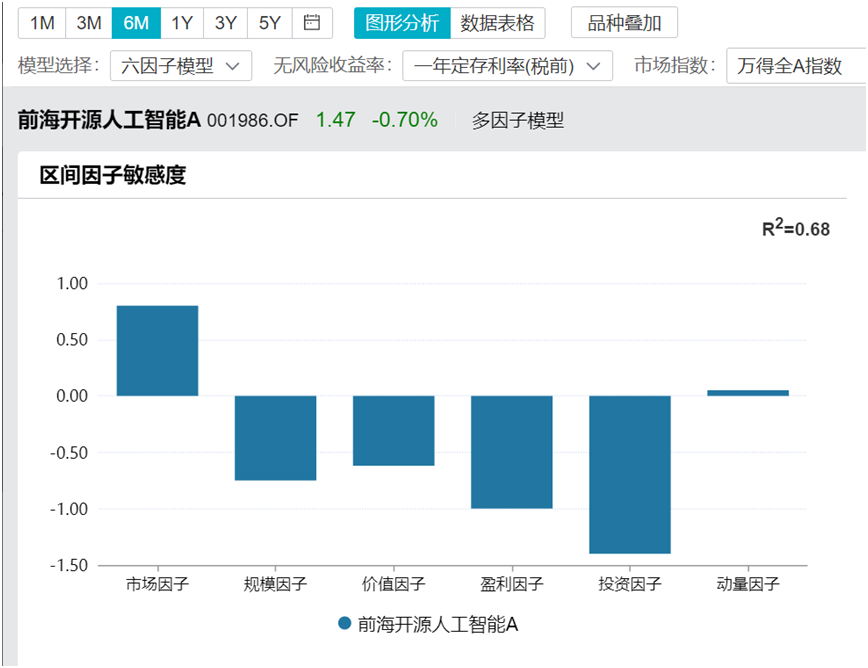Expand the 无风险收益率 dropdown
This screenshot has width=868, height=668.
(x=505, y=66)
